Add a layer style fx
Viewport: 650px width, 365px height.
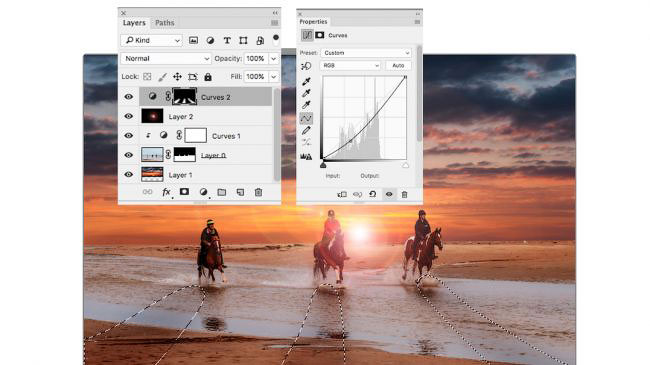coord(166,192)
